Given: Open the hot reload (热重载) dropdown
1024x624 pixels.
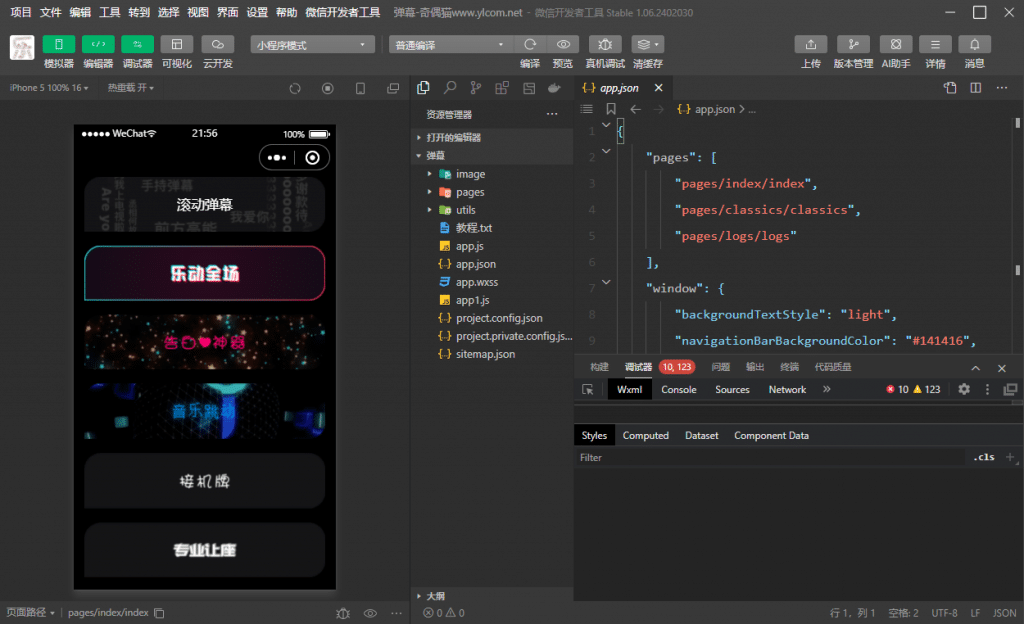Looking at the screenshot, I should [x=131, y=87].
